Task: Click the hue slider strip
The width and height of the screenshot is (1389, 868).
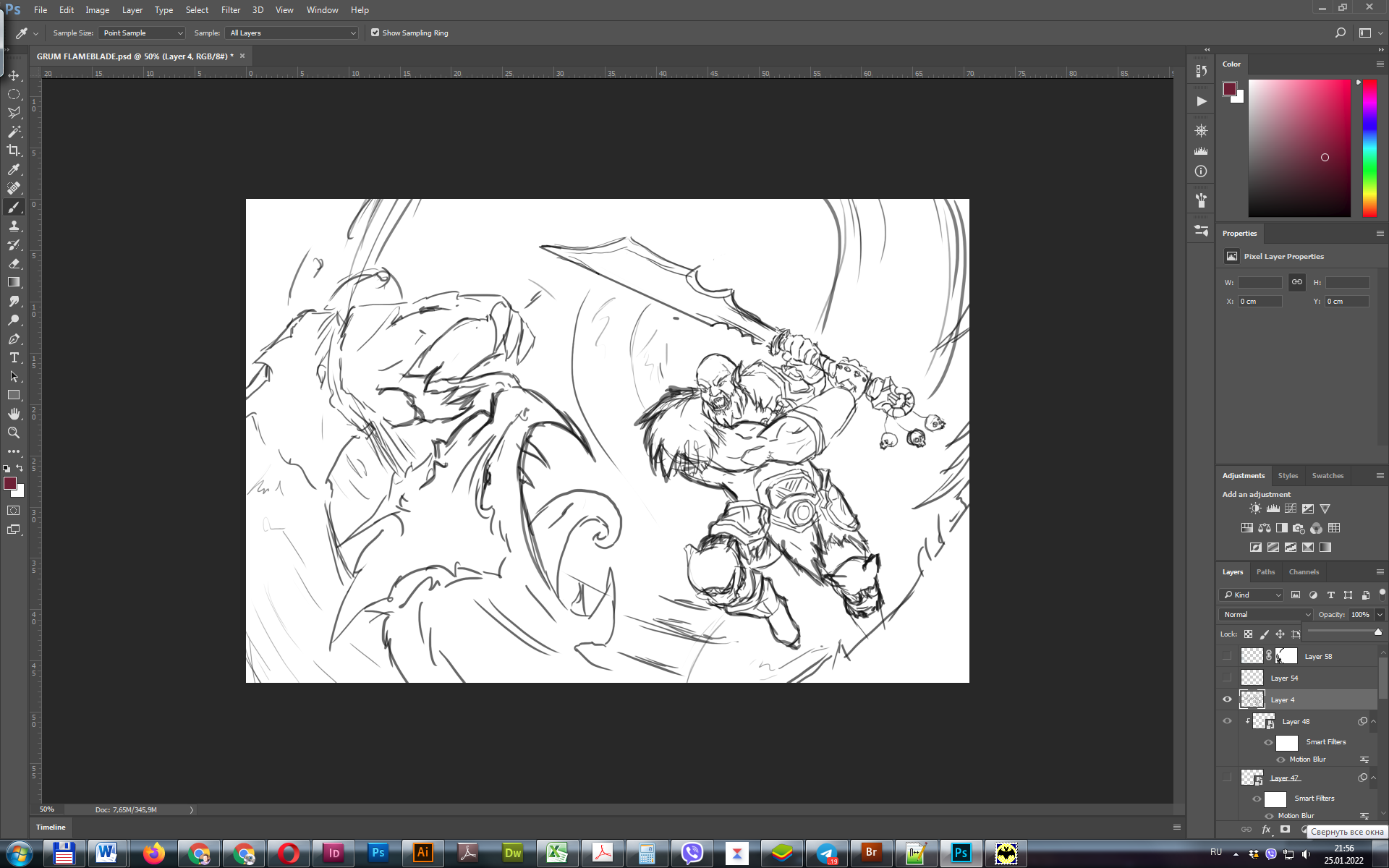Action: (1369, 148)
